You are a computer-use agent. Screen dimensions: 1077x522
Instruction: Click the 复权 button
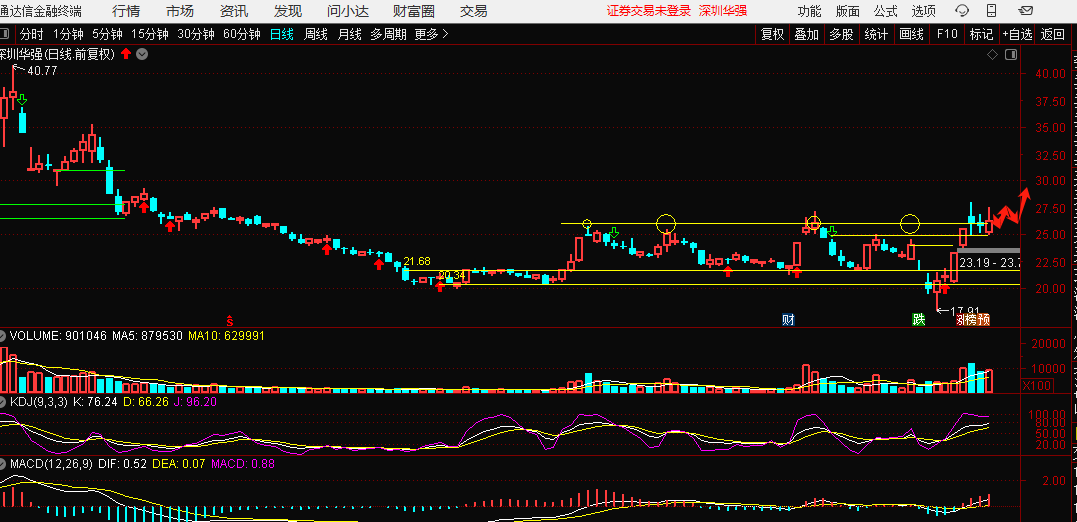(x=773, y=34)
